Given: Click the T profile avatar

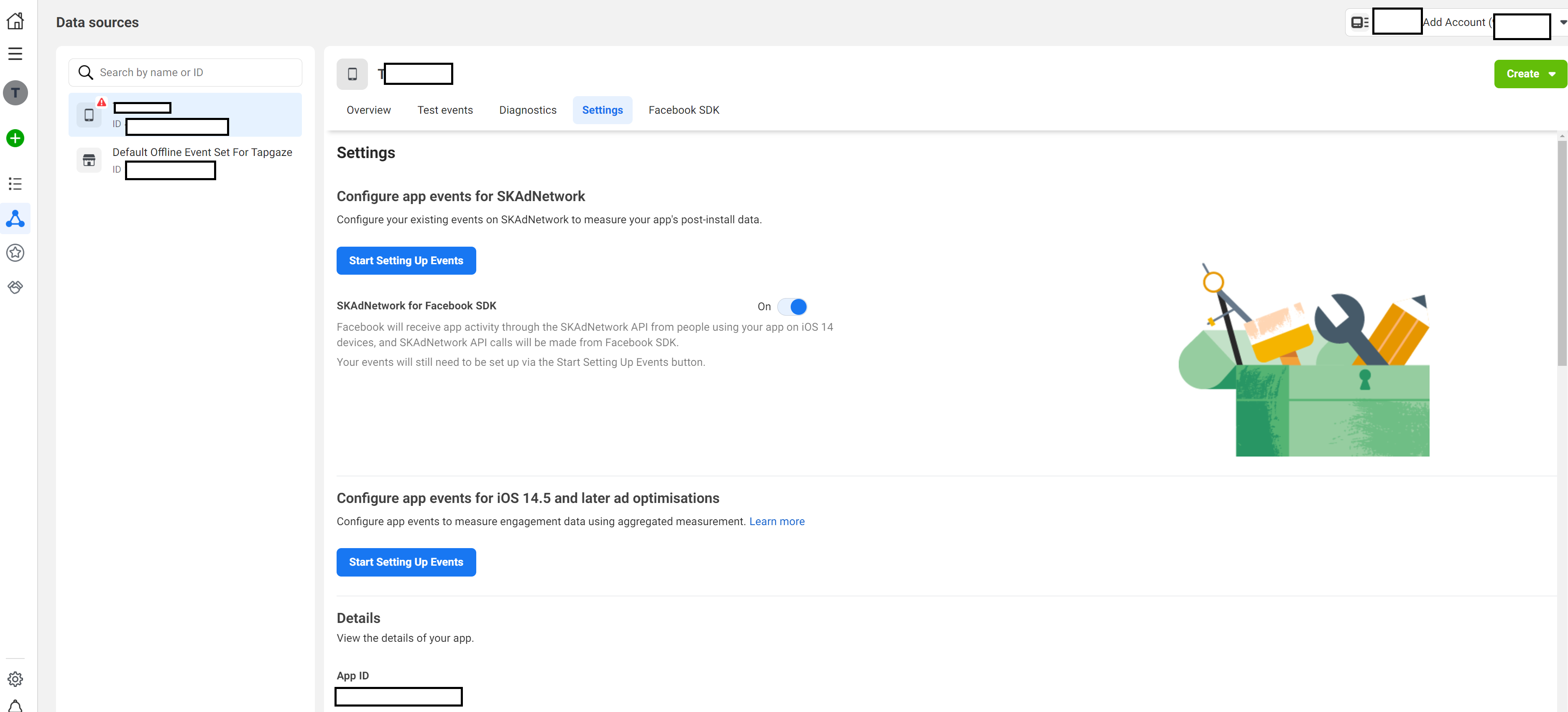Looking at the screenshot, I should [x=15, y=93].
